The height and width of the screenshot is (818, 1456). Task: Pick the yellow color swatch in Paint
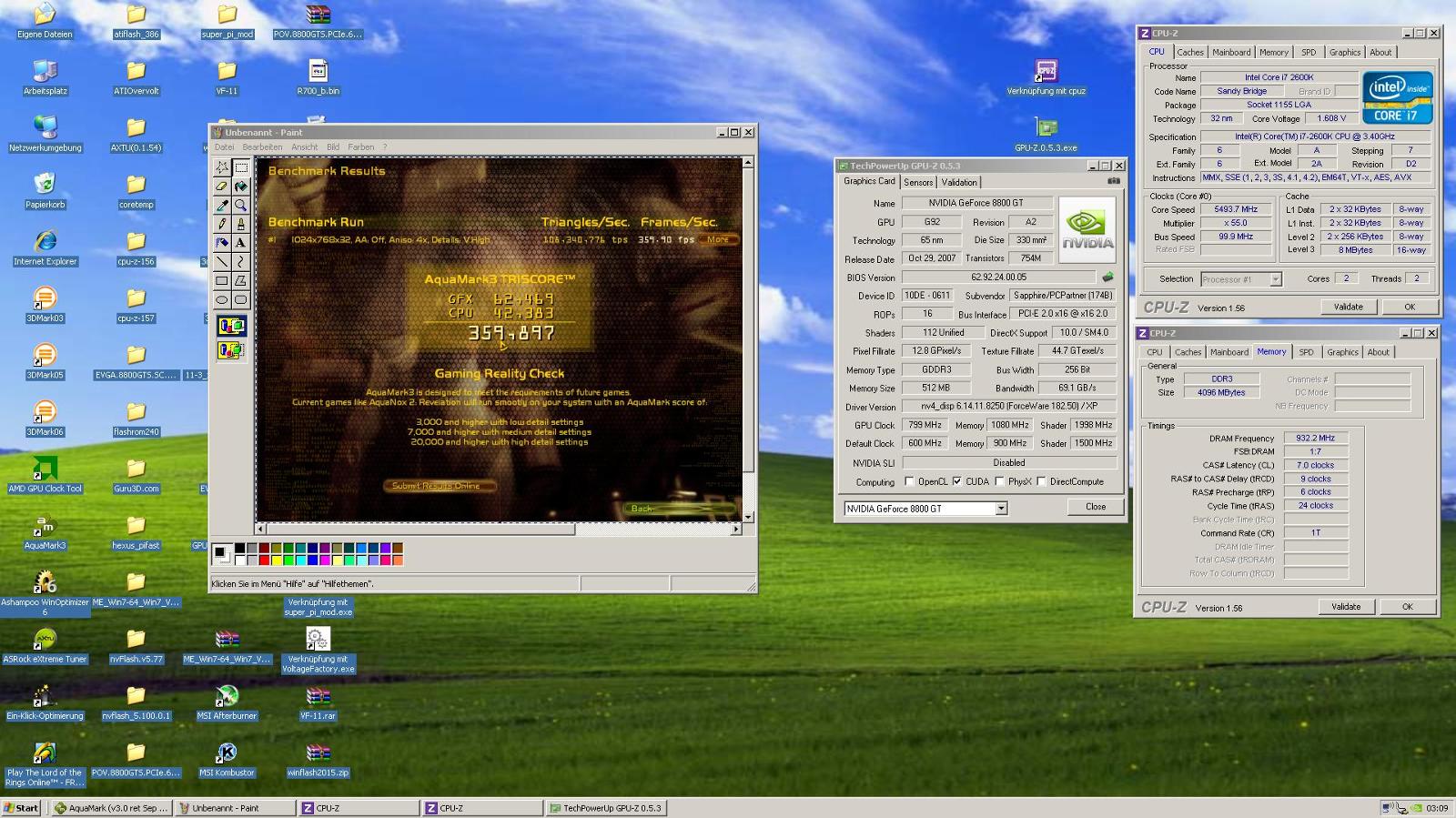[276, 560]
